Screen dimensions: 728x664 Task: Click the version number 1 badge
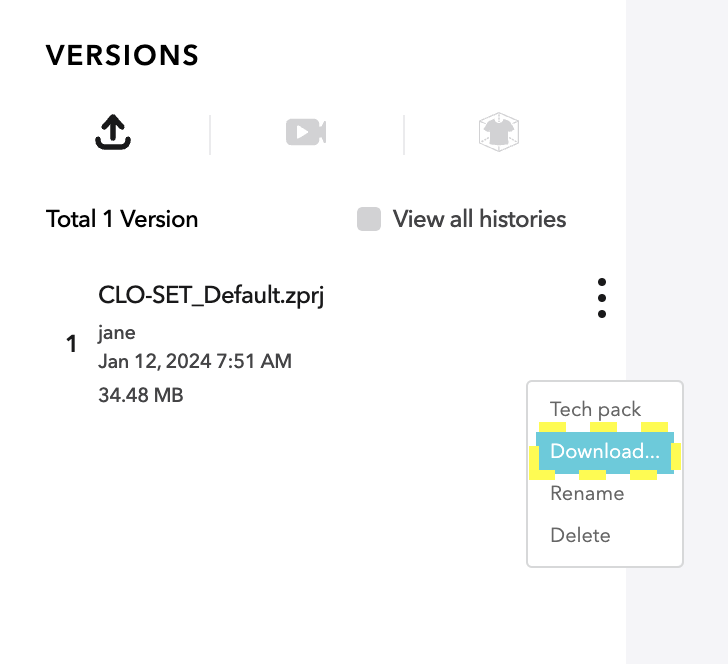coord(71,344)
